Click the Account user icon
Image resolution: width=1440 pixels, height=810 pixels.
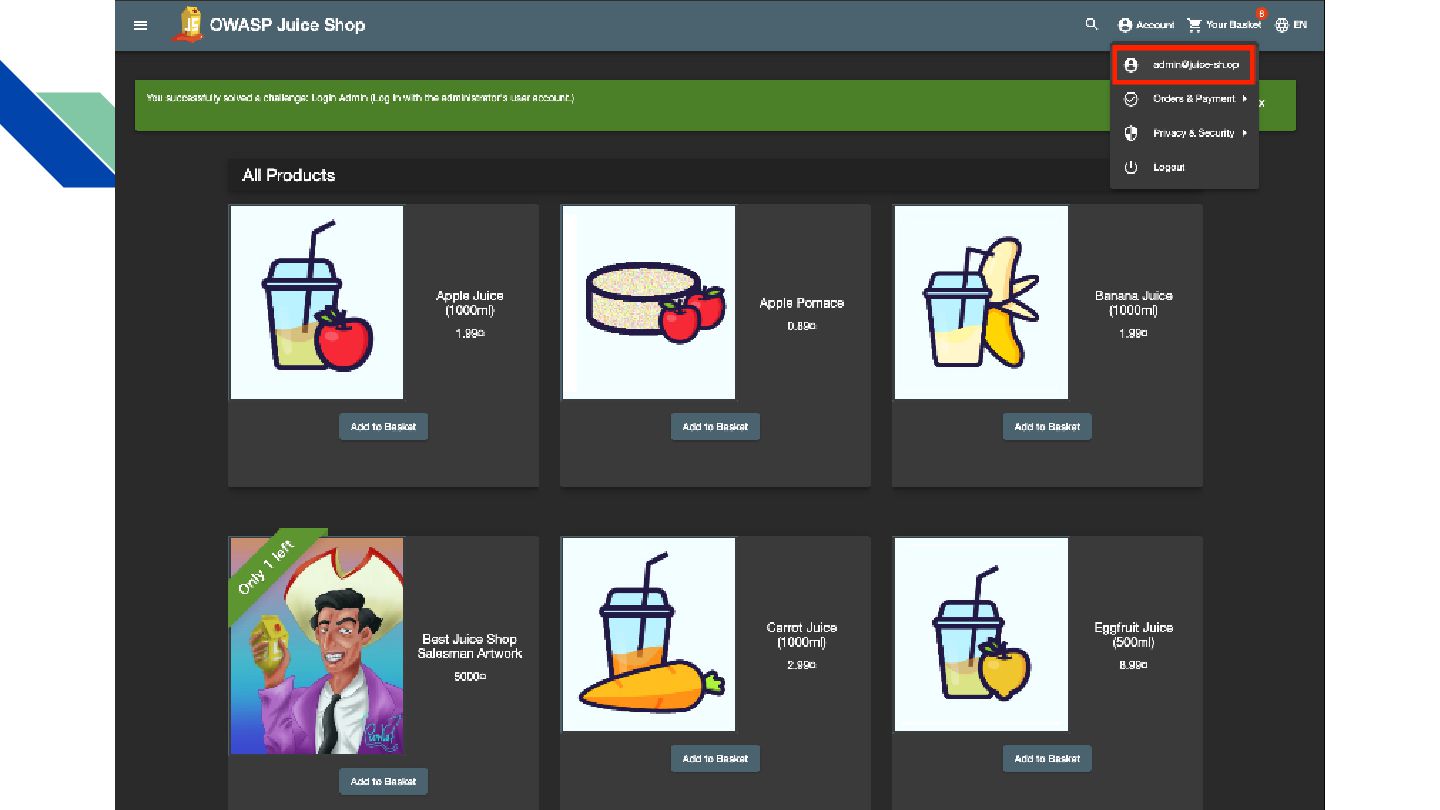click(x=1125, y=25)
